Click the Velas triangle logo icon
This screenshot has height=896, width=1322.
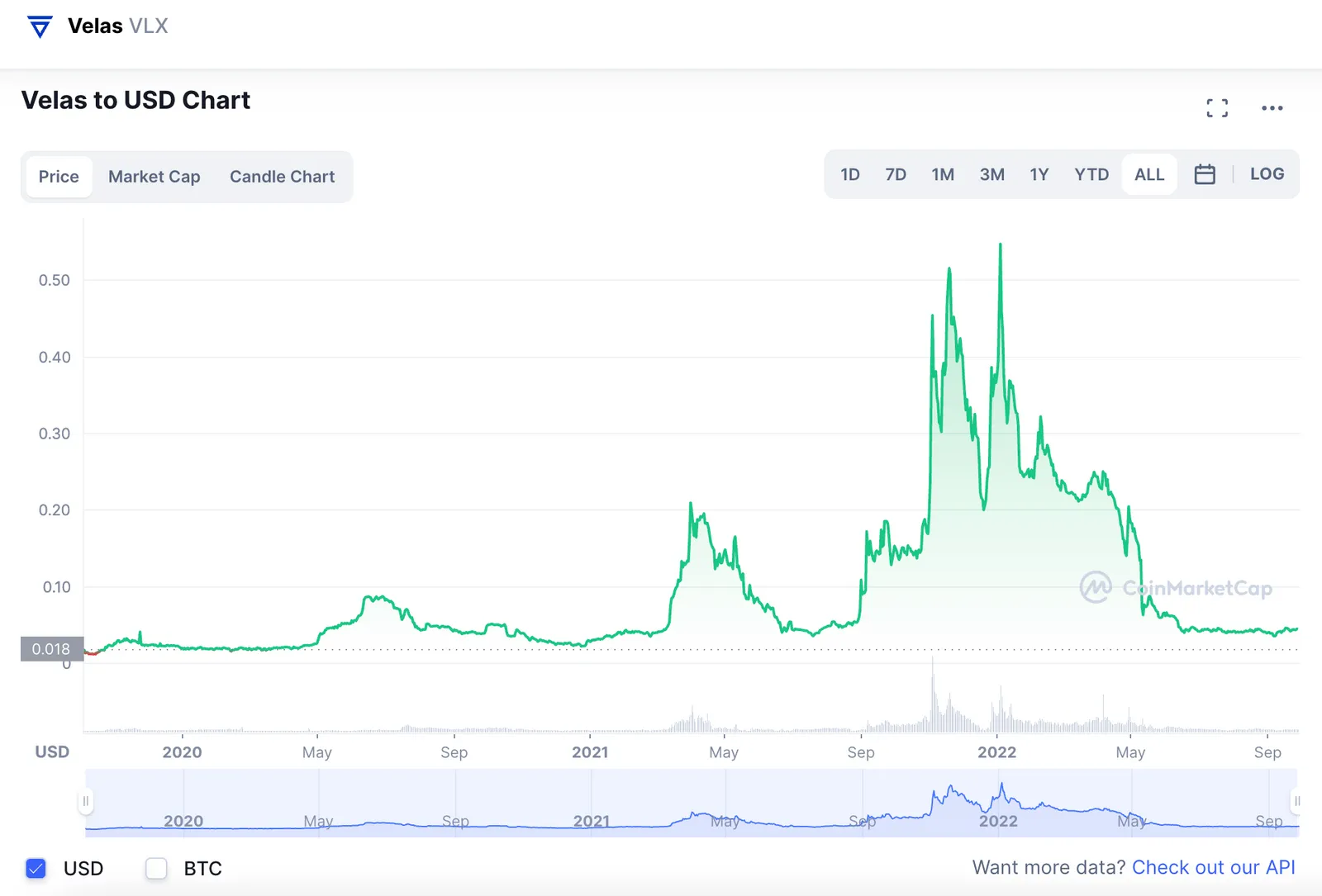tap(40, 26)
